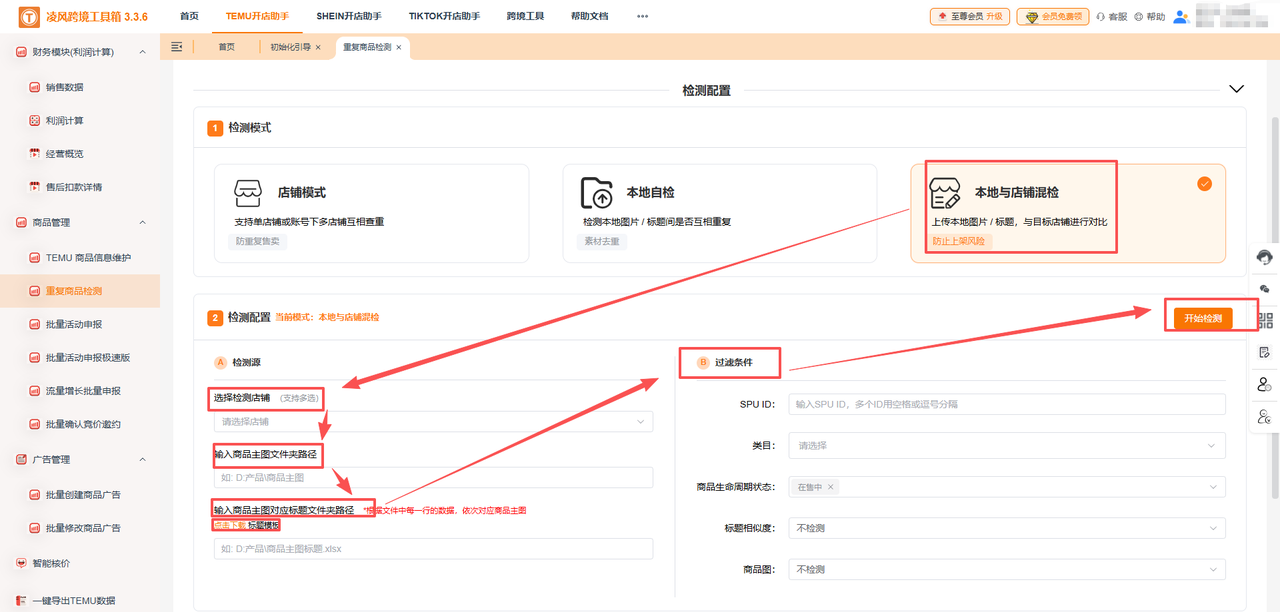Switch to the 初始化引导 page tab
Screen dimensions: 1280x612
click(x=290, y=47)
